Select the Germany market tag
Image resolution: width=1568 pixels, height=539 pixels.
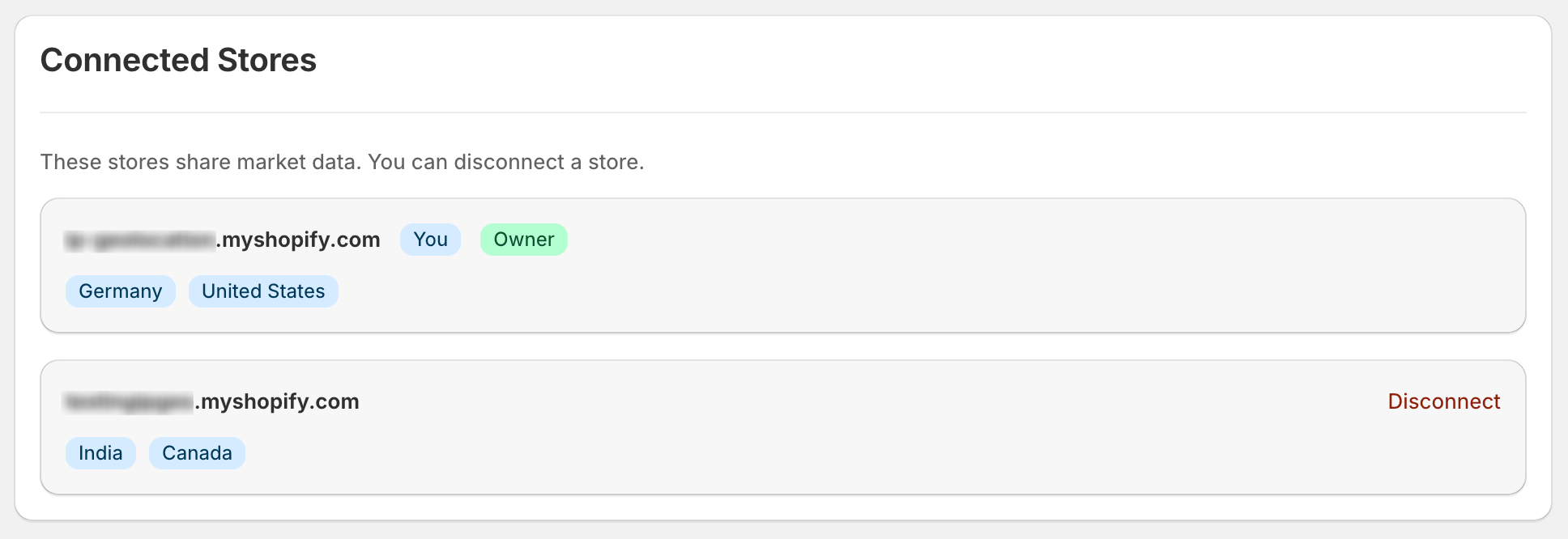[x=120, y=291]
